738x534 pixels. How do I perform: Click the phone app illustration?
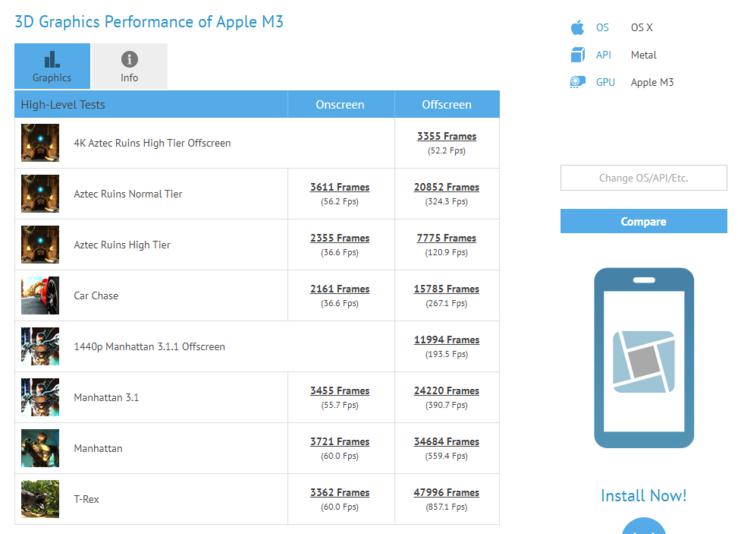click(644, 358)
